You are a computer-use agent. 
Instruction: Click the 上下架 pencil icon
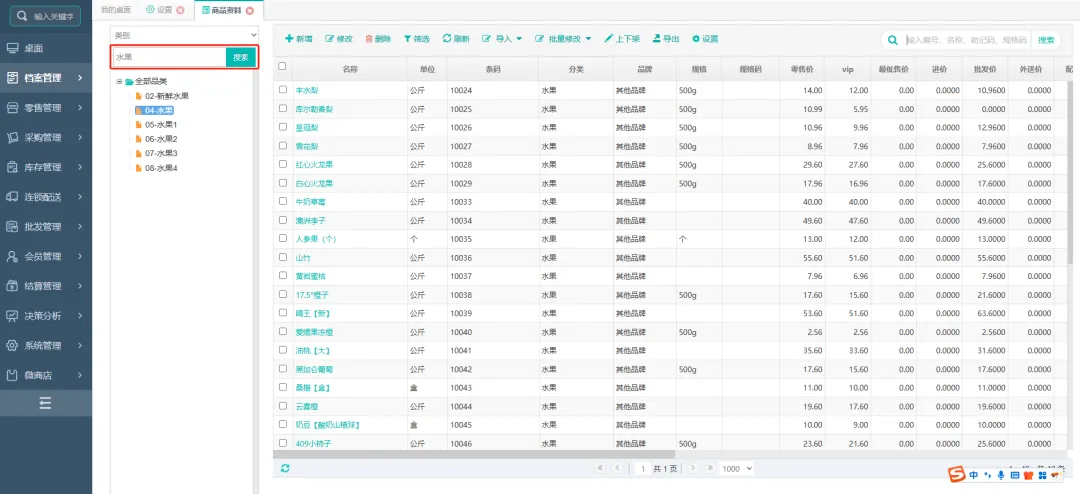pos(608,39)
